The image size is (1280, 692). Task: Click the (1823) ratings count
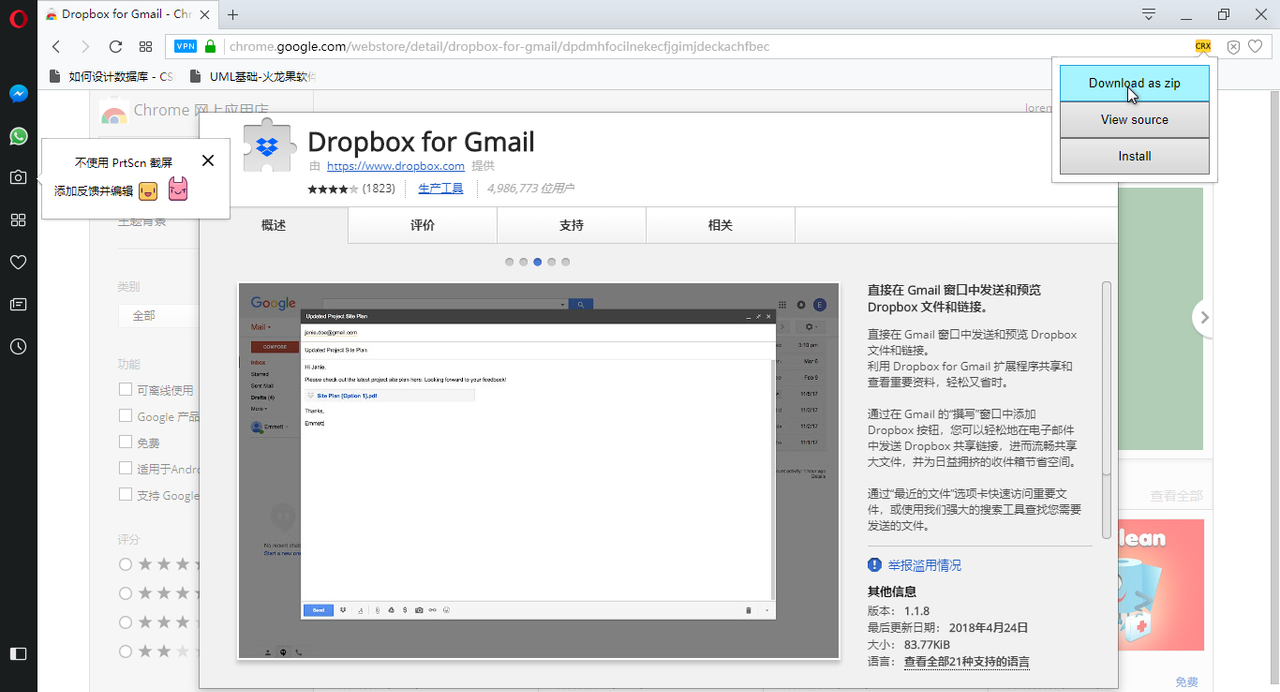tap(379, 188)
